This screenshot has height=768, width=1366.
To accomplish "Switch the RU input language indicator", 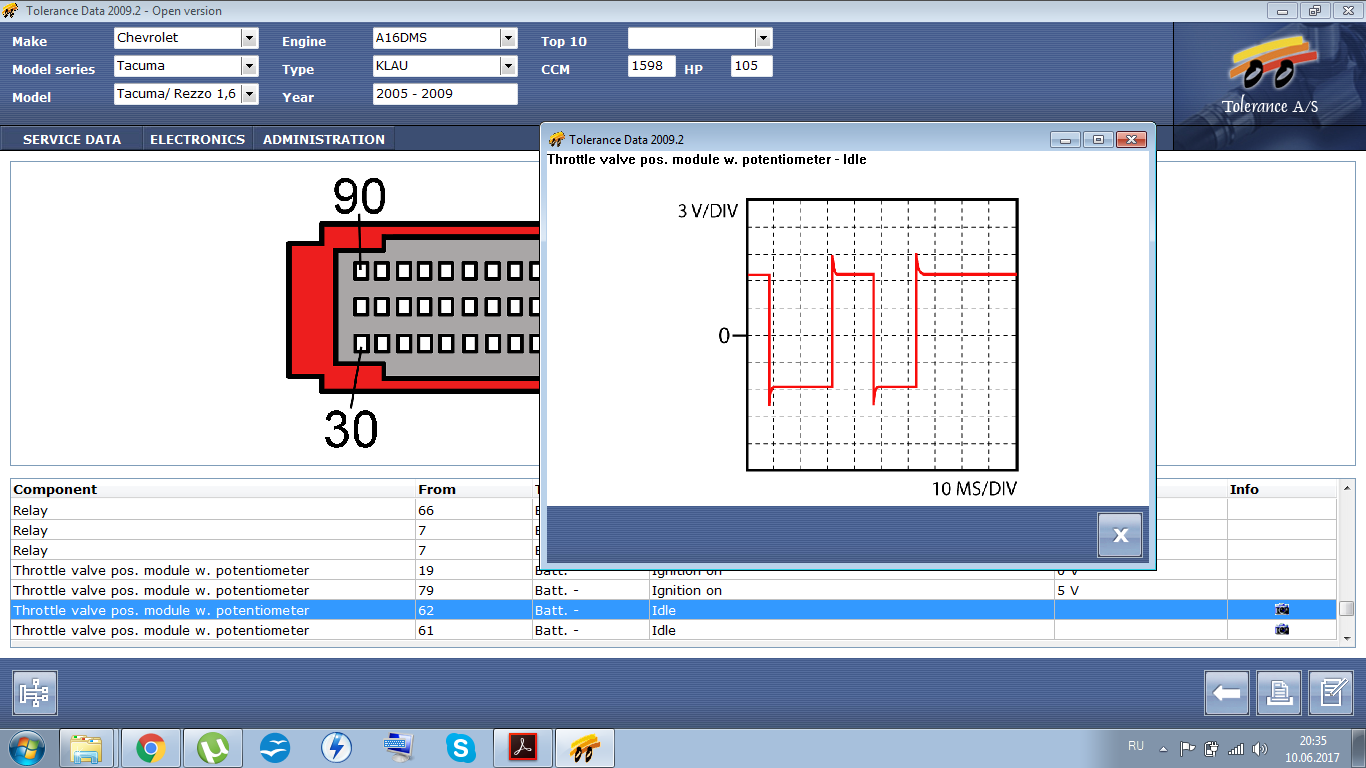I will (x=1136, y=746).
